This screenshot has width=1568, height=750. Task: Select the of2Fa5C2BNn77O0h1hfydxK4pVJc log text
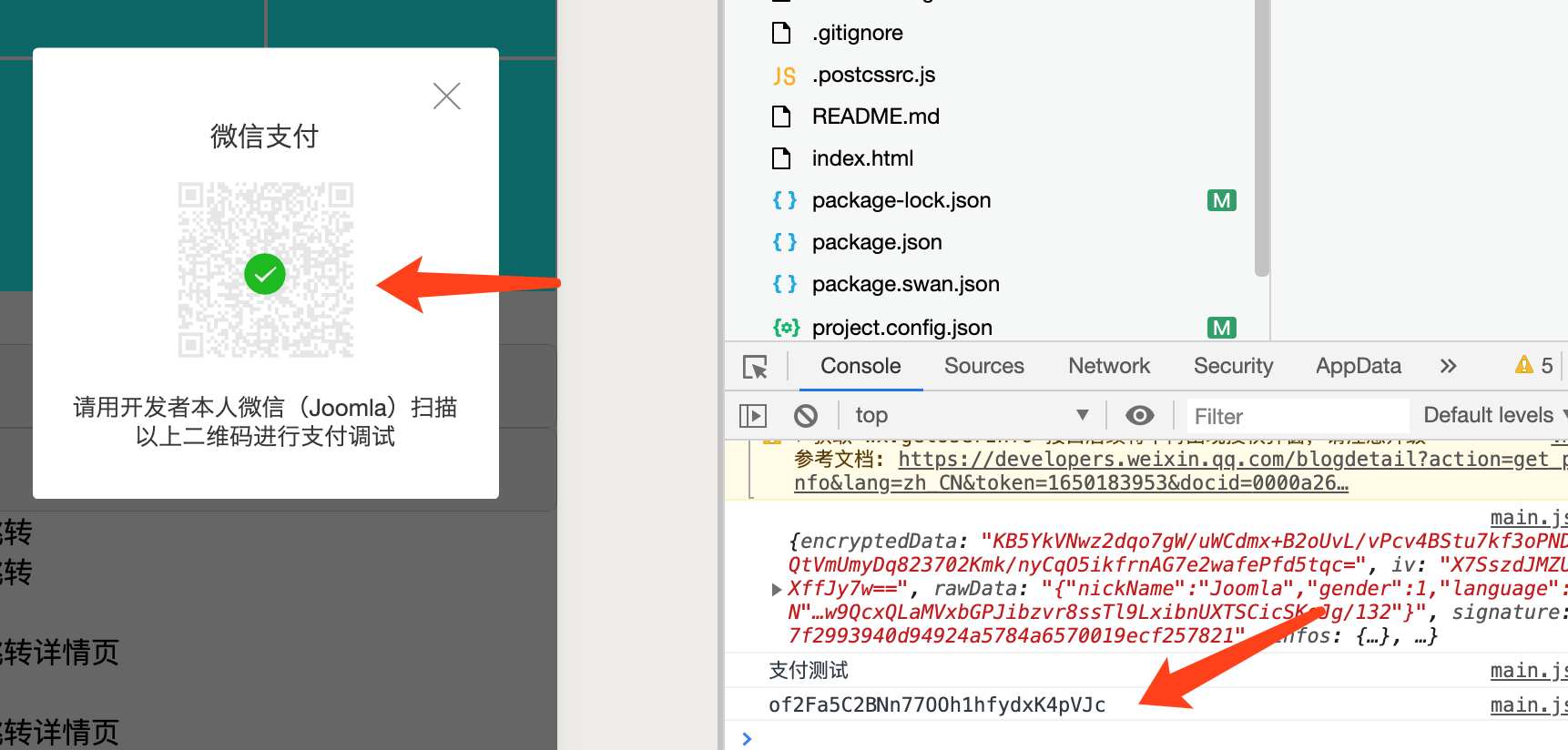(x=937, y=705)
